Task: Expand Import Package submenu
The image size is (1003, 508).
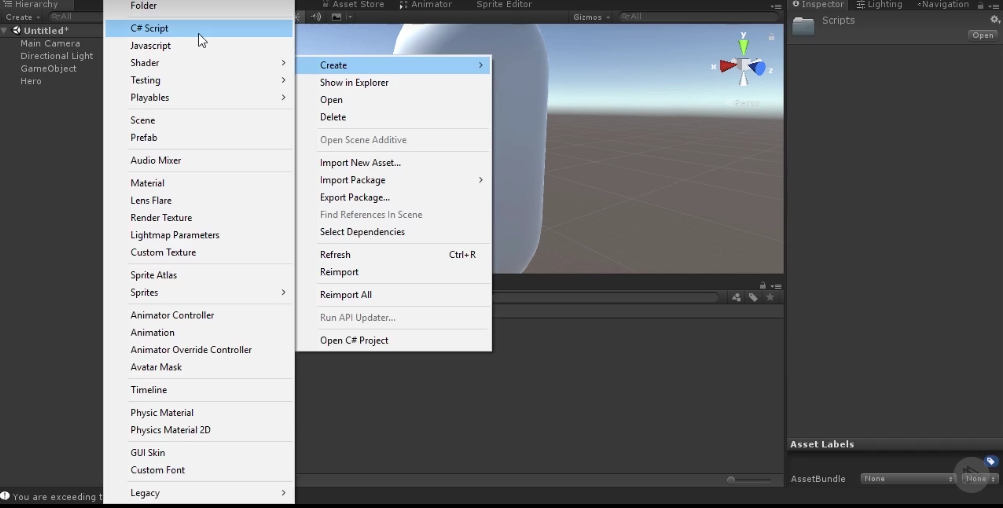Action: click(x=394, y=180)
